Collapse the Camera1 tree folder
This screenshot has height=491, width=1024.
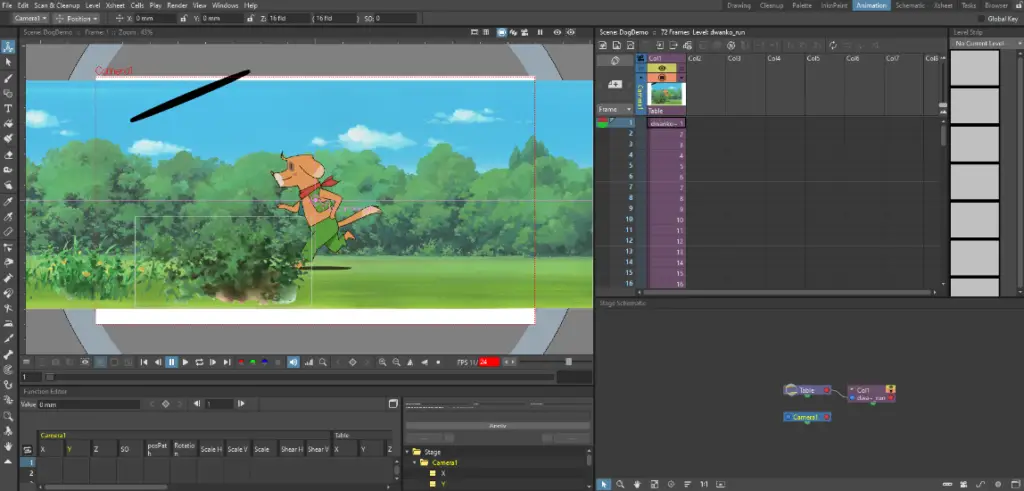tap(415, 462)
